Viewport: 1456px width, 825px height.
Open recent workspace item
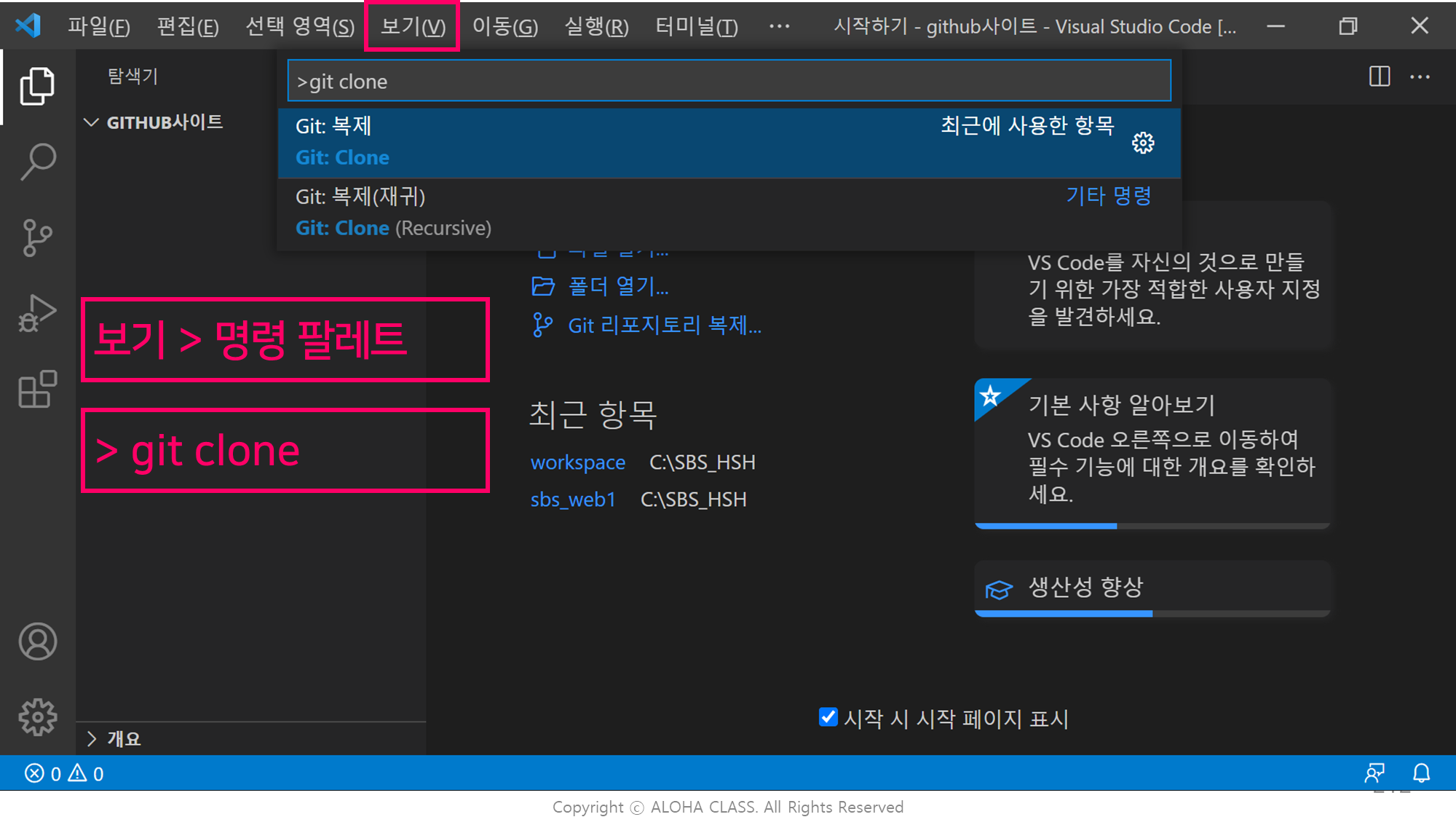578,462
